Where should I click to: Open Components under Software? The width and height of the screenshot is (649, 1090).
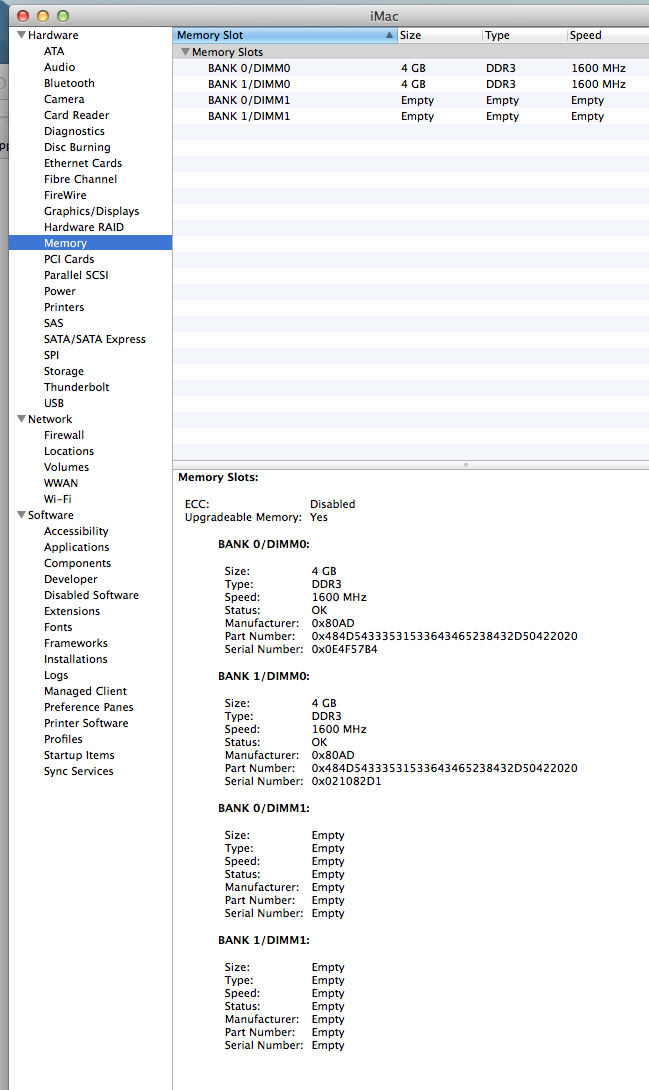point(77,562)
